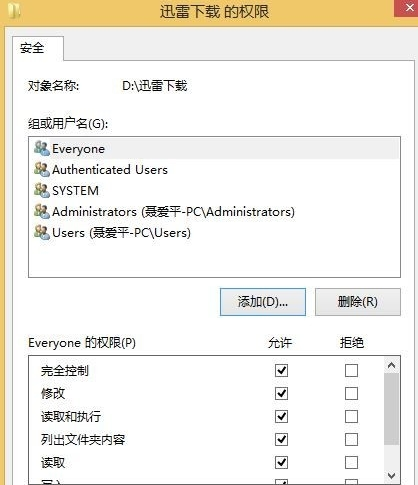The image size is (418, 485).
Task: Click permissions list scroll-down arrow
Action: 391,475
